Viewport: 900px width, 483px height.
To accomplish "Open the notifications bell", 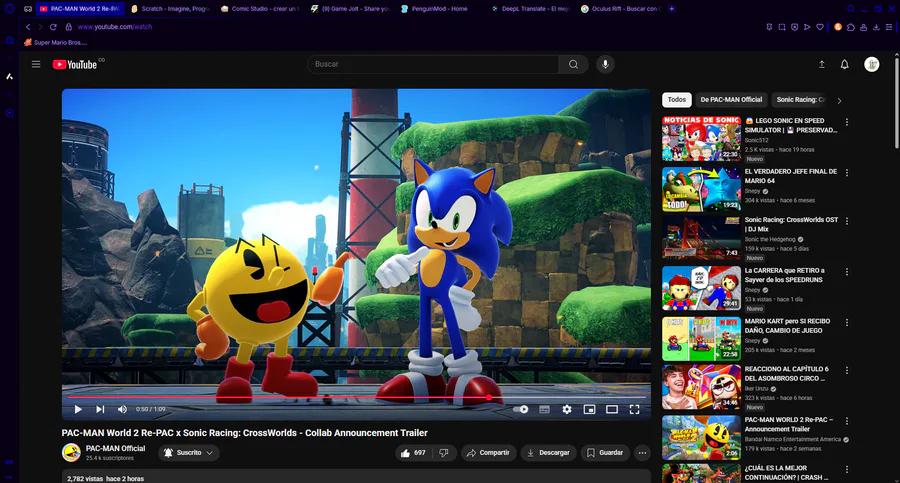I will [844, 64].
